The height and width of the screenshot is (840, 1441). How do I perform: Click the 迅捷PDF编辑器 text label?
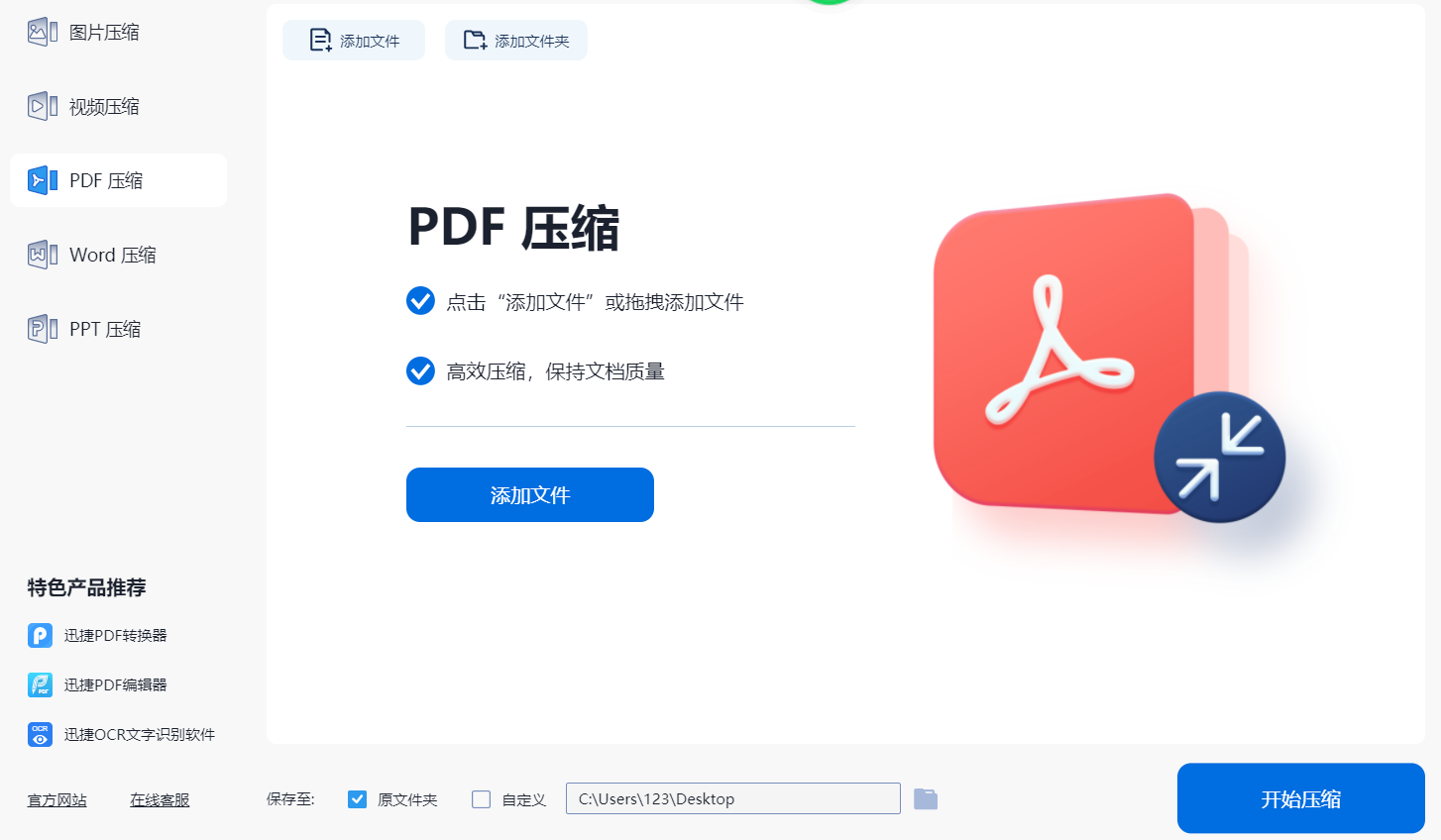pos(115,684)
